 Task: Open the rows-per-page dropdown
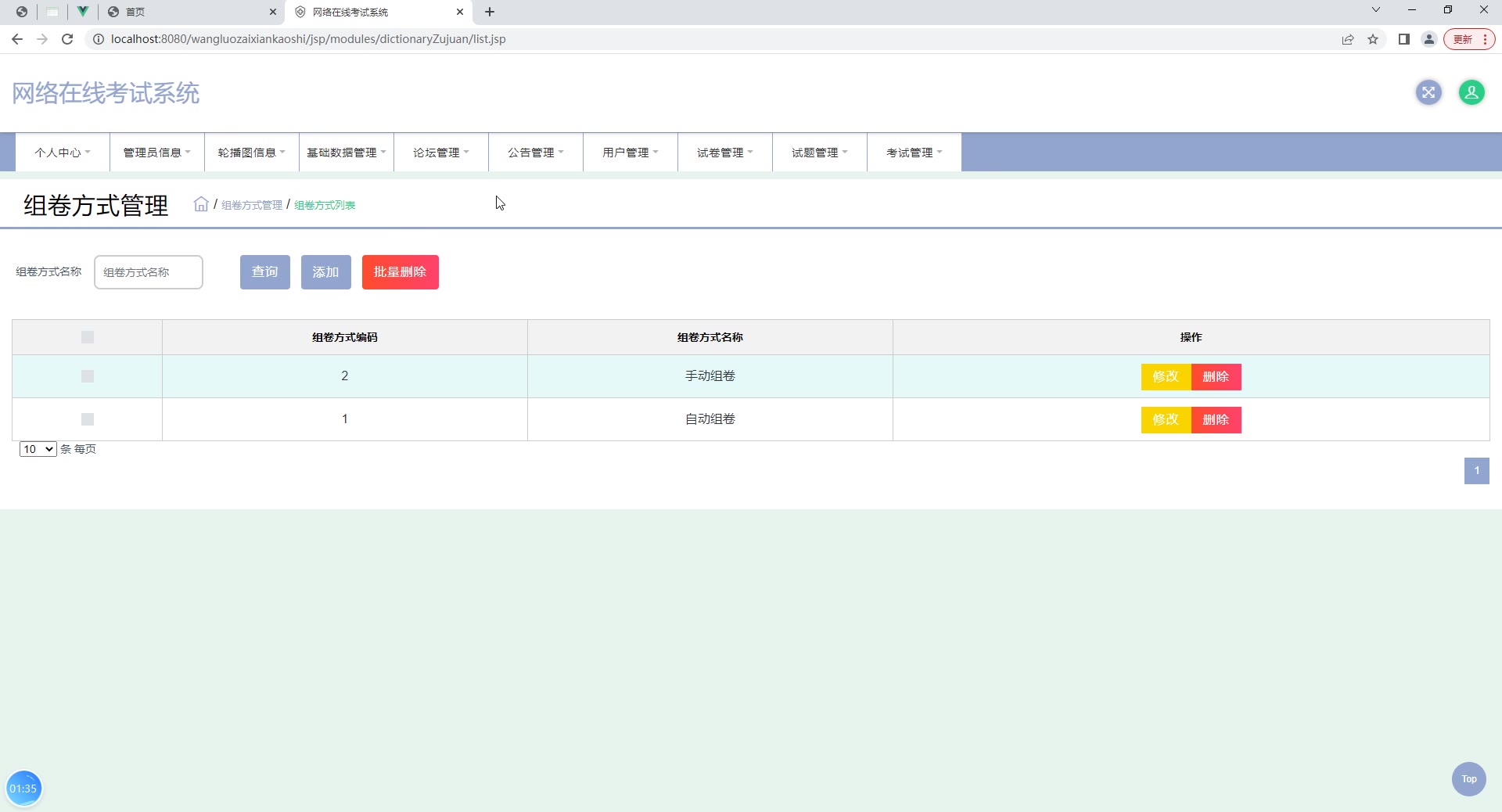[x=38, y=449]
